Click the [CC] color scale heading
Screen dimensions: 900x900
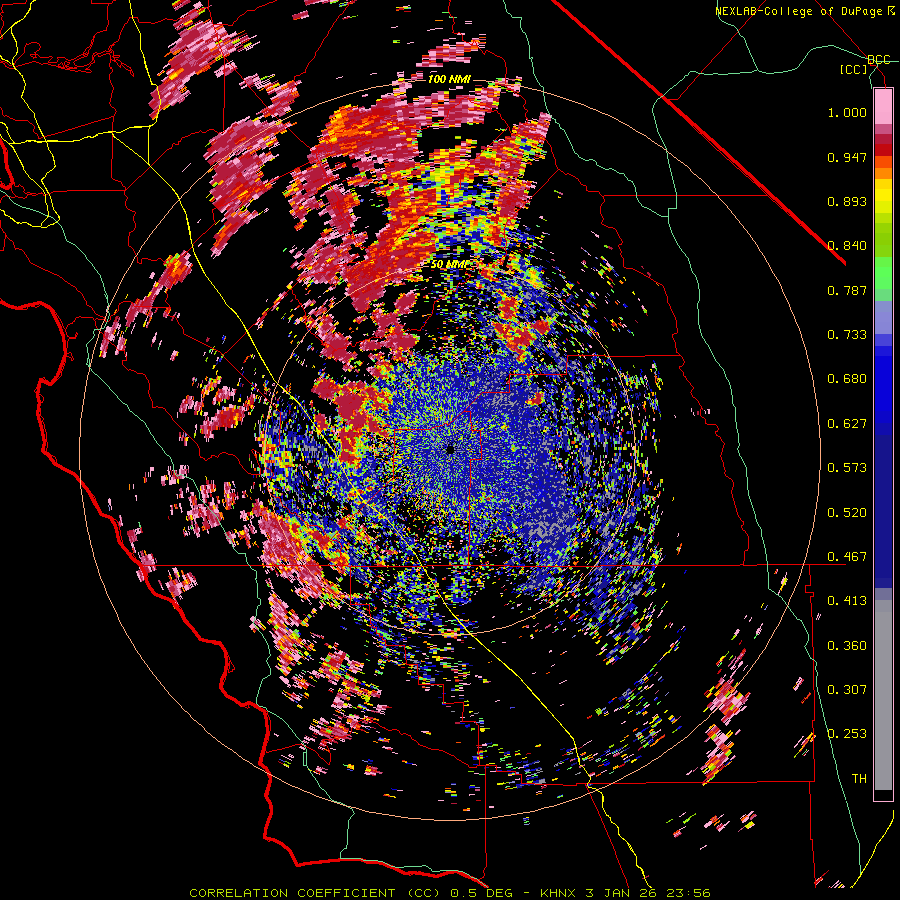854,69
